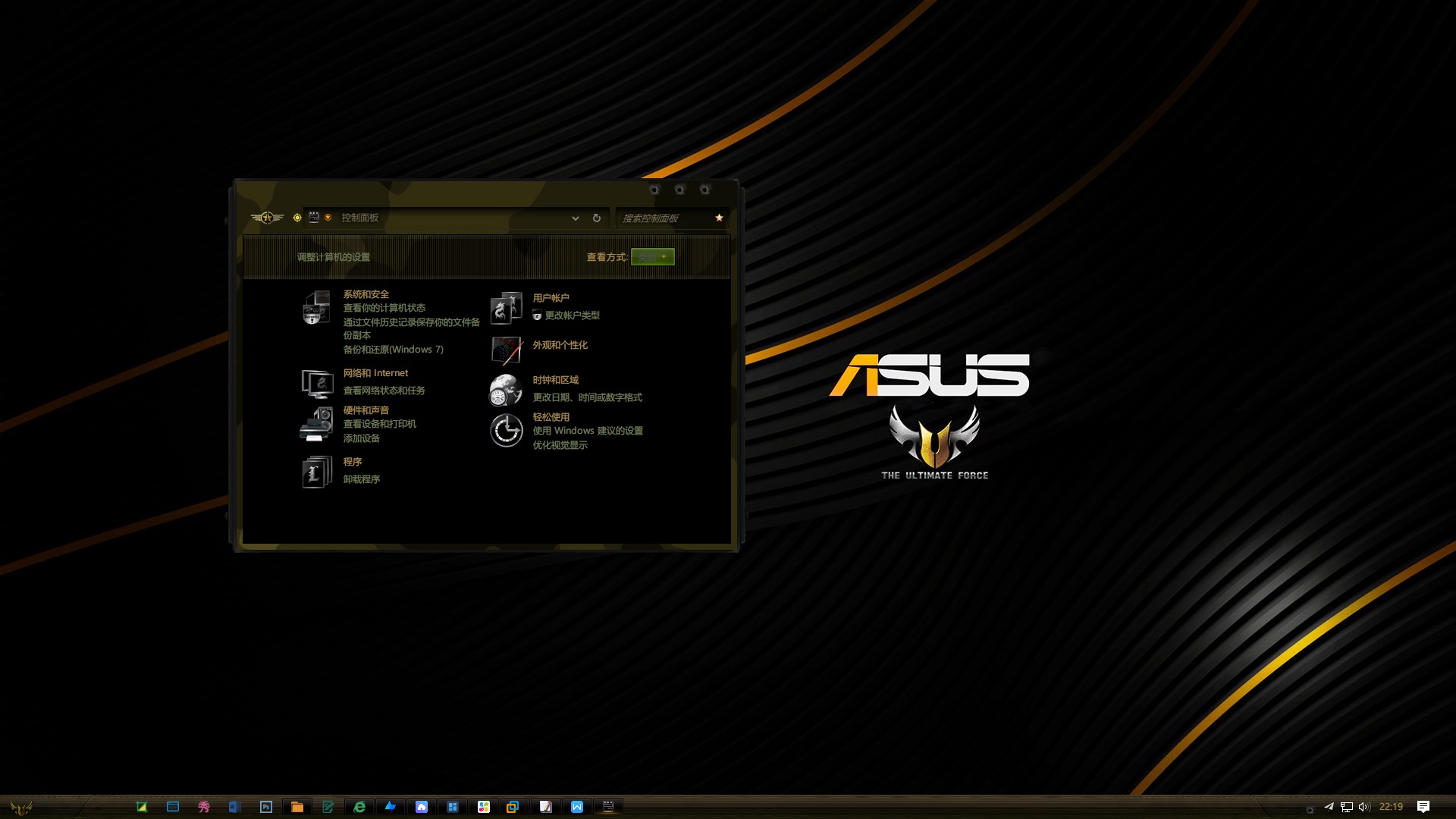This screenshot has width=1456, height=819.
Task: Open the blue bird app in taskbar
Action: [391, 806]
